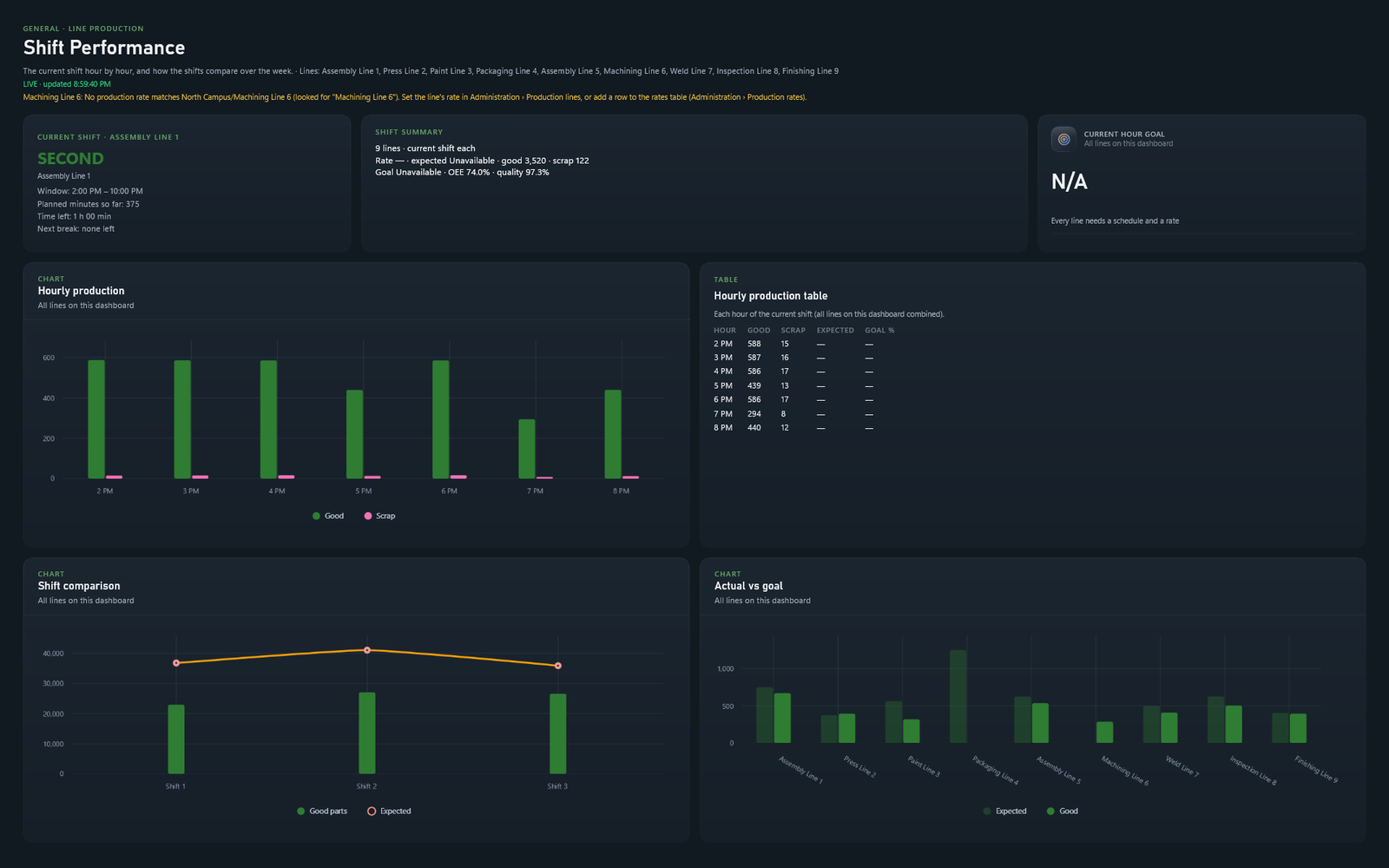Hide Good parts series in Shift comparison
The width and height of the screenshot is (1389, 868).
point(322,811)
